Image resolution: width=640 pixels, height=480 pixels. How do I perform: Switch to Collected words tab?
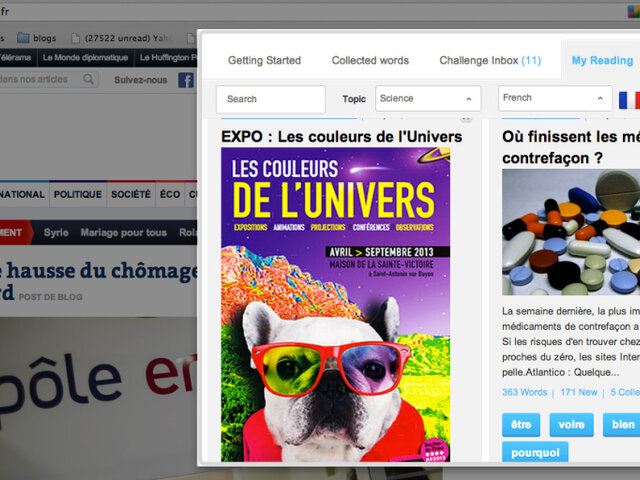tap(370, 60)
